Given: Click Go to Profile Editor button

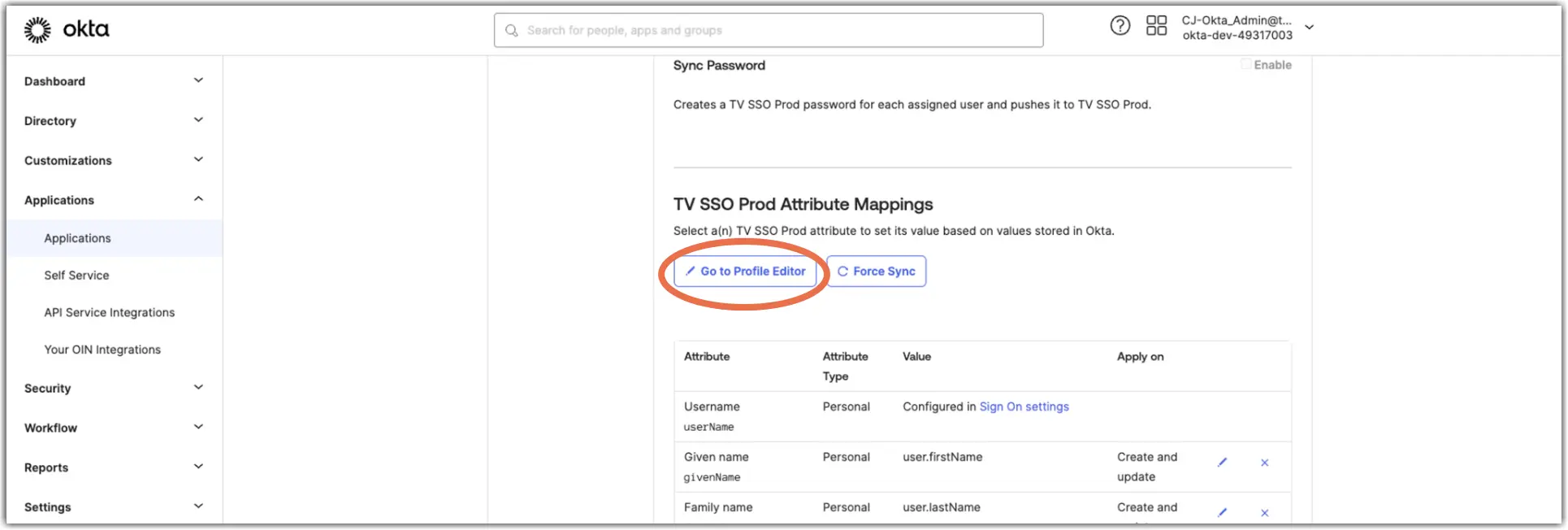Looking at the screenshot, I should pos(745,272).
